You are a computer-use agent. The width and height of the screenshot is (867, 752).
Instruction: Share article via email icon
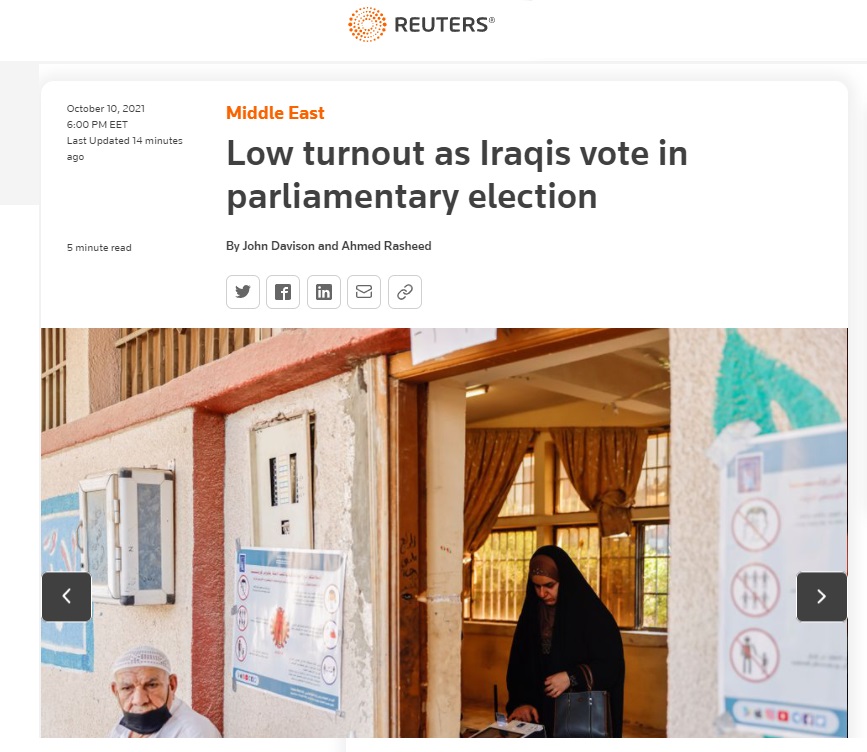pos(364,292)
